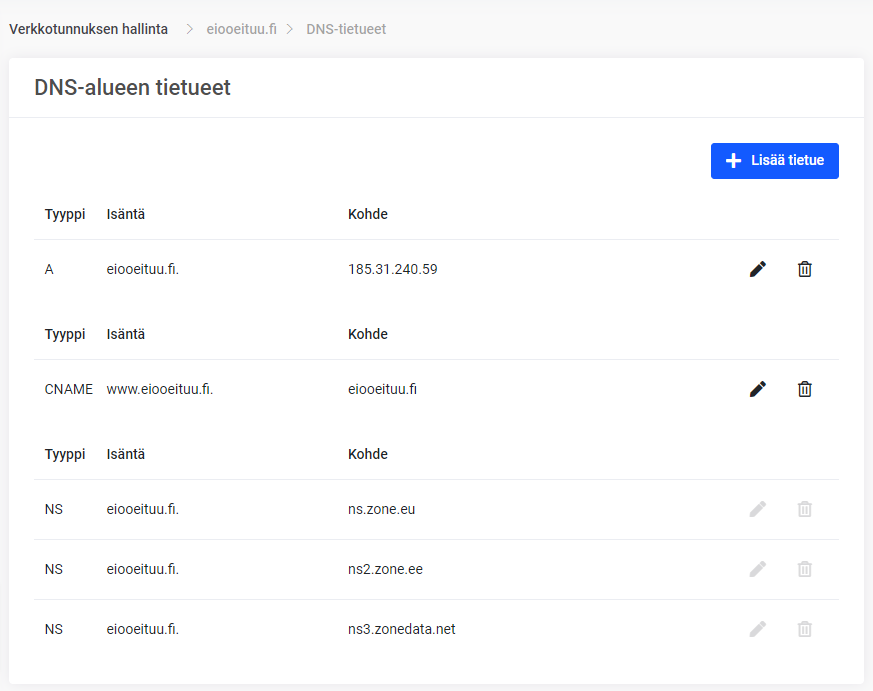This screenshot has width=873, height=691.
Task: Click the www.eiooeituu.fi. host entry
Action: tap(160, 389)
